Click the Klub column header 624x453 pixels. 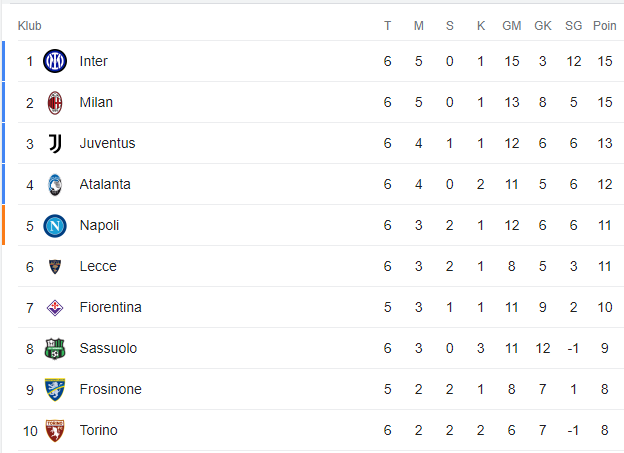(x=29, y=26)
